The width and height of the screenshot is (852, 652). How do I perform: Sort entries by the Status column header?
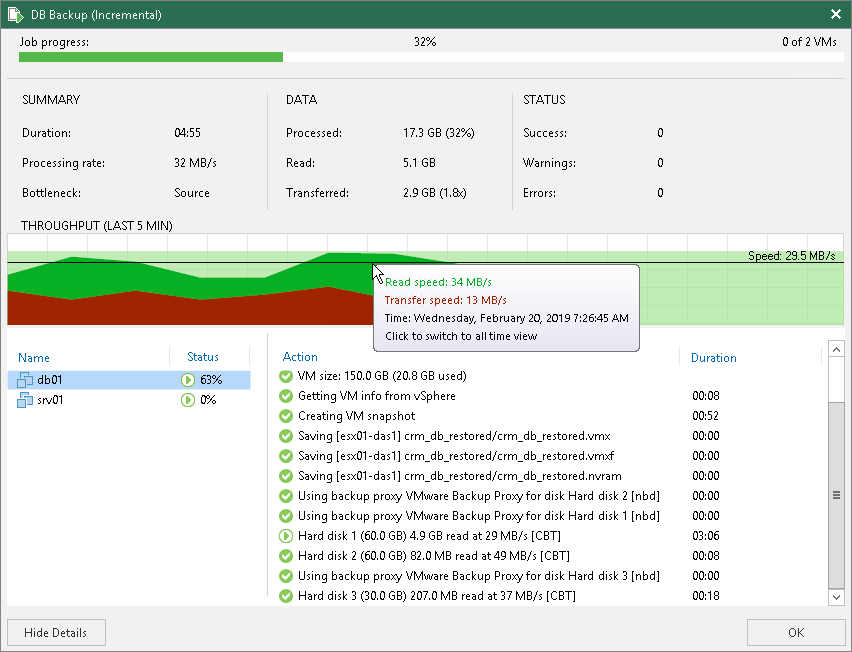[x=203, y=357]
